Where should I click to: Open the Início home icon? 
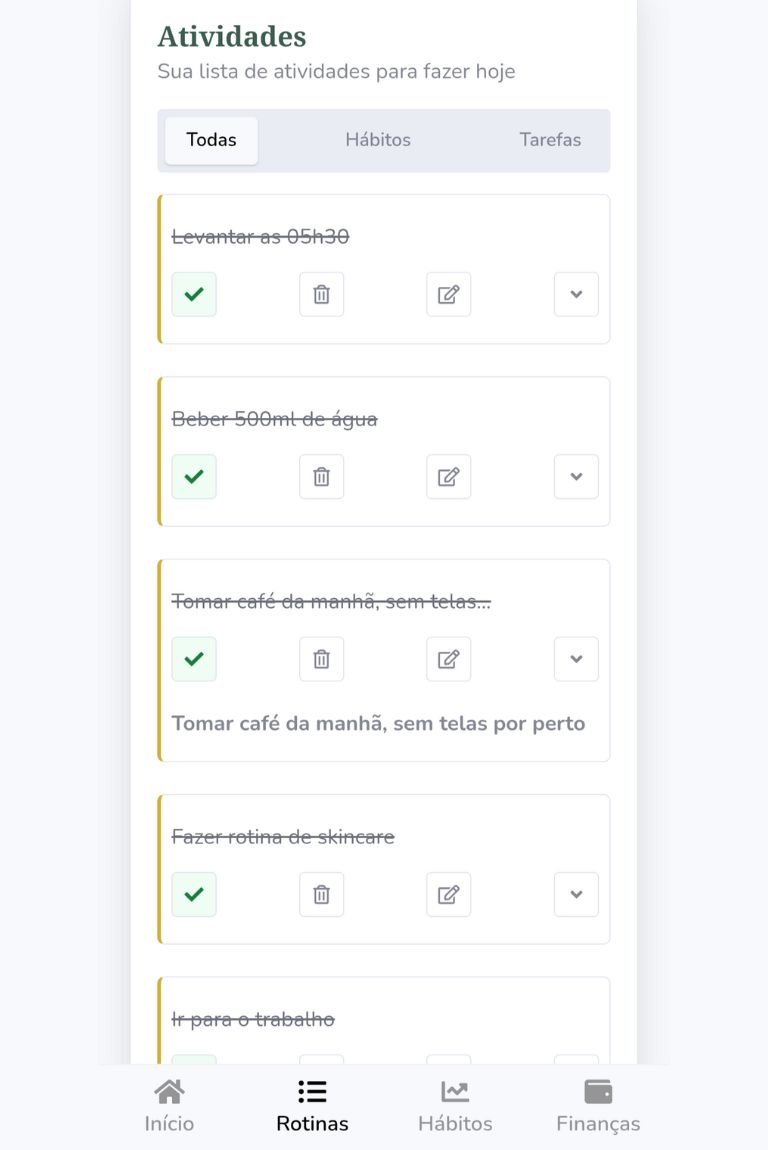coord(168,1091)
